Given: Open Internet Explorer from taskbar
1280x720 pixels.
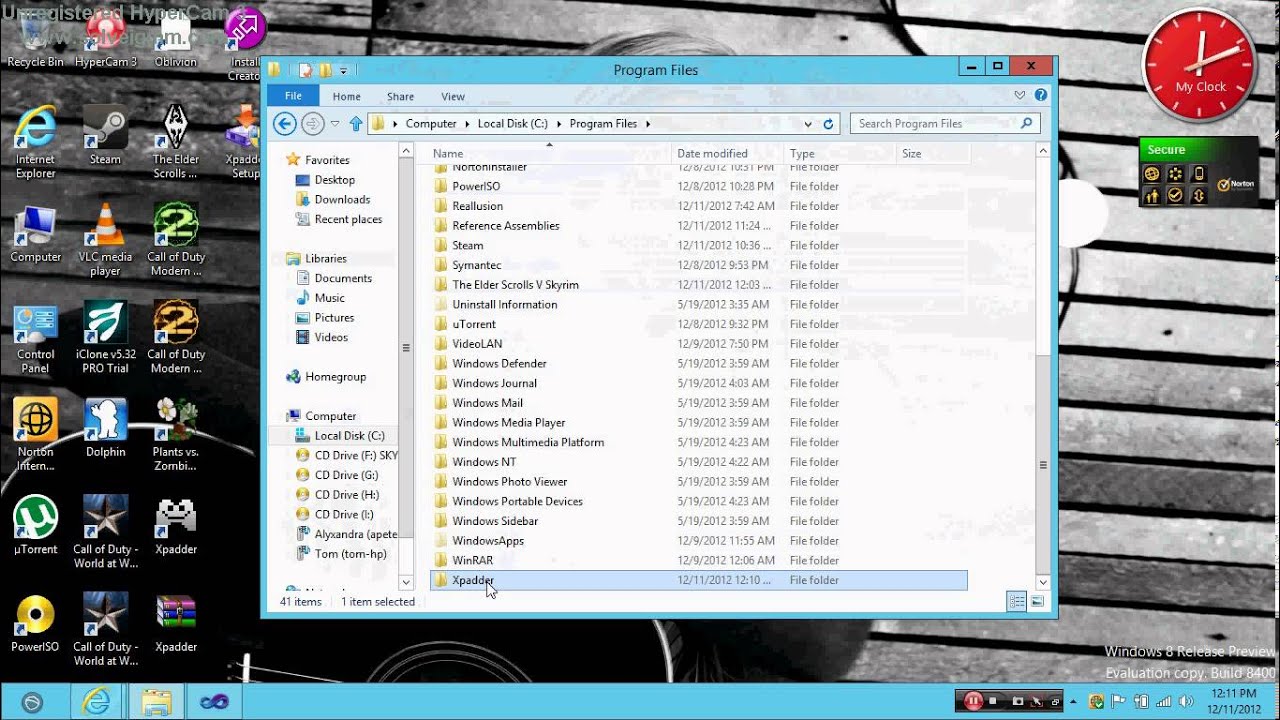Looking at the screenshot, I should pos(96,701).
